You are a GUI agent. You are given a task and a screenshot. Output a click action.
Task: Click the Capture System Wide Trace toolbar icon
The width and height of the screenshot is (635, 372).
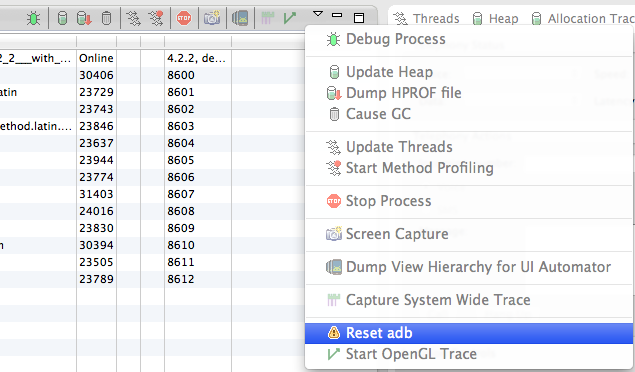tap(267, 18)
